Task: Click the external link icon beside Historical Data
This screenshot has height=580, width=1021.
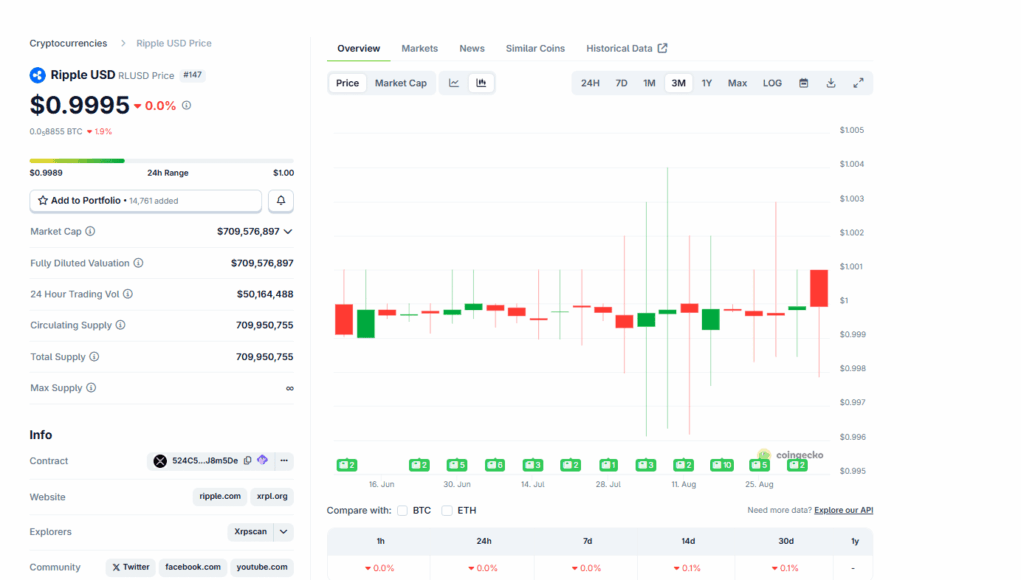Action: [x=662, y=48]
